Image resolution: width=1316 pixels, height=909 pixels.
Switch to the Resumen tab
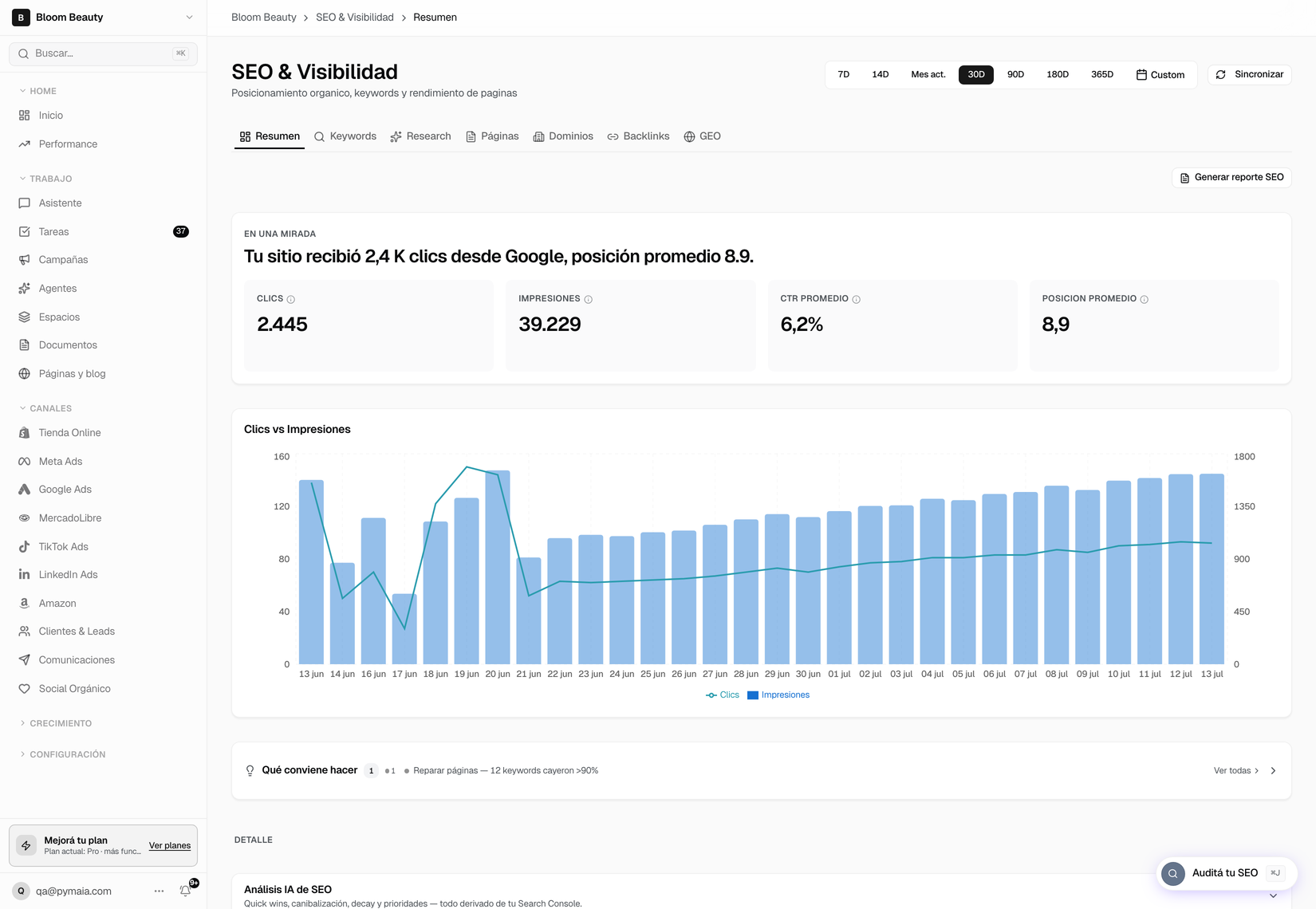point(270,136)
